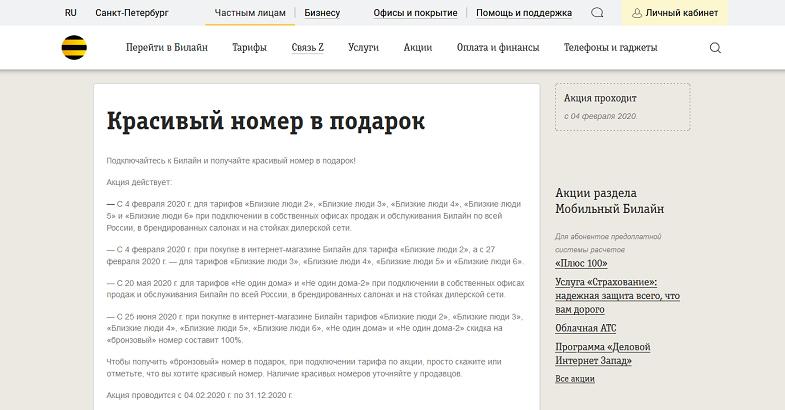Viewport: 785px width, 410px height.
Task: Open Помощь и поддержка
Action: [x=524, y=13]
